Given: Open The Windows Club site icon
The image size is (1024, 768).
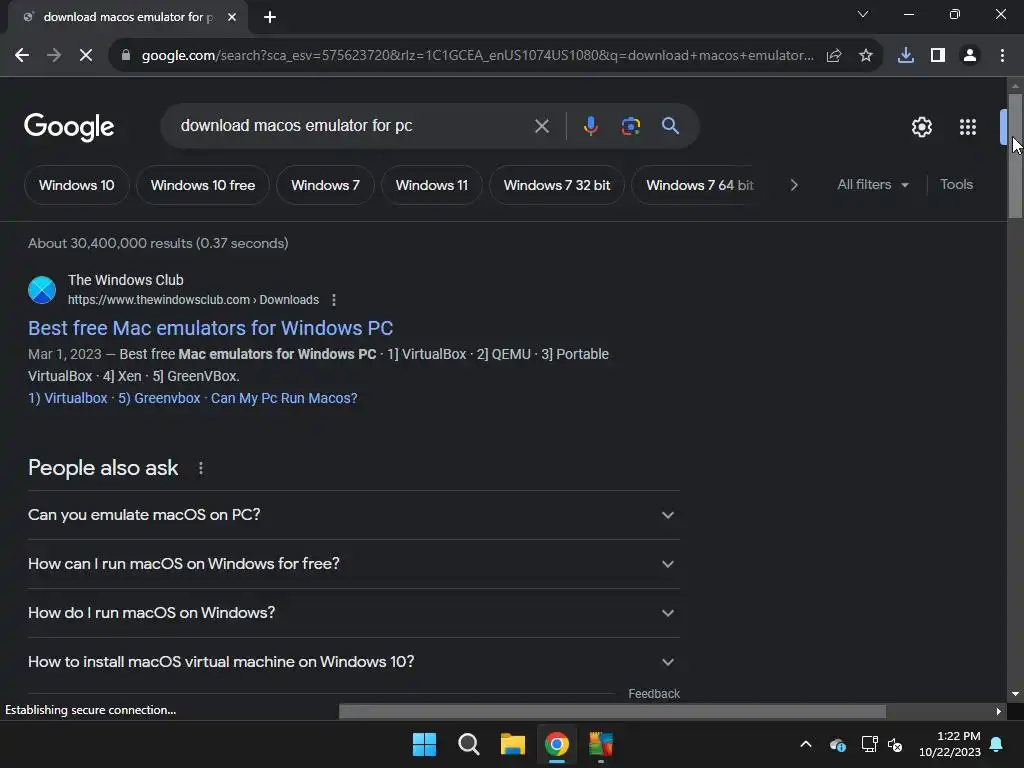Looking at the screenshot, I should pos(42,290).
